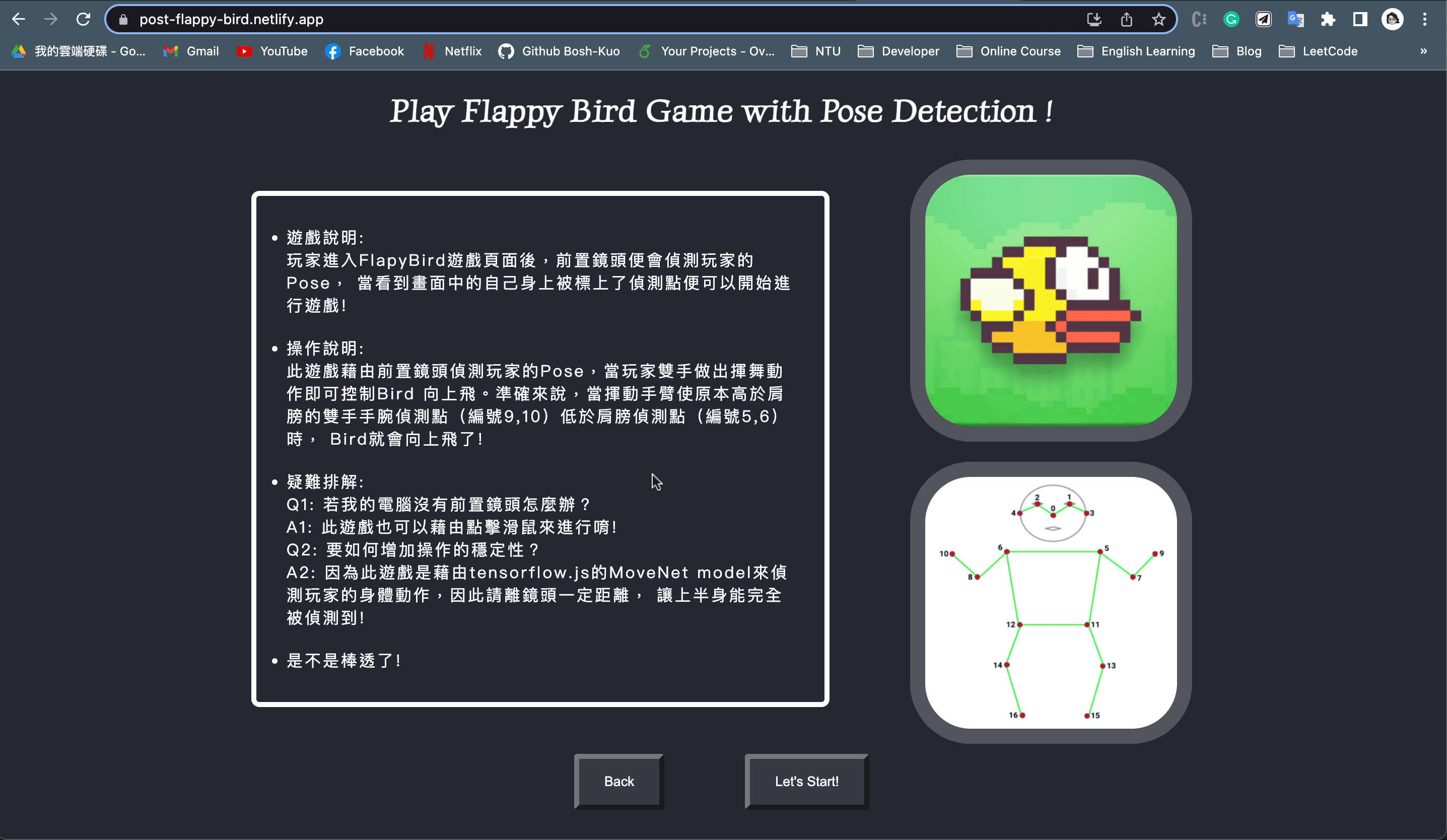Screen dimensions: 1447x840
Task: Open the Extensions puzzle piece menu
Action: pos(1328,20)
